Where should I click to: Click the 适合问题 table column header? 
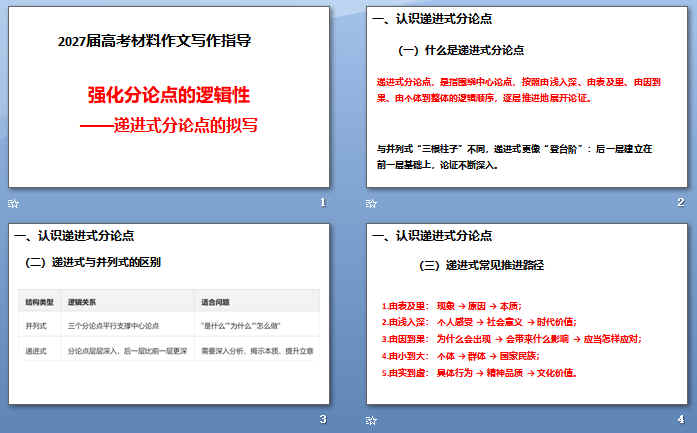point(215,302)
